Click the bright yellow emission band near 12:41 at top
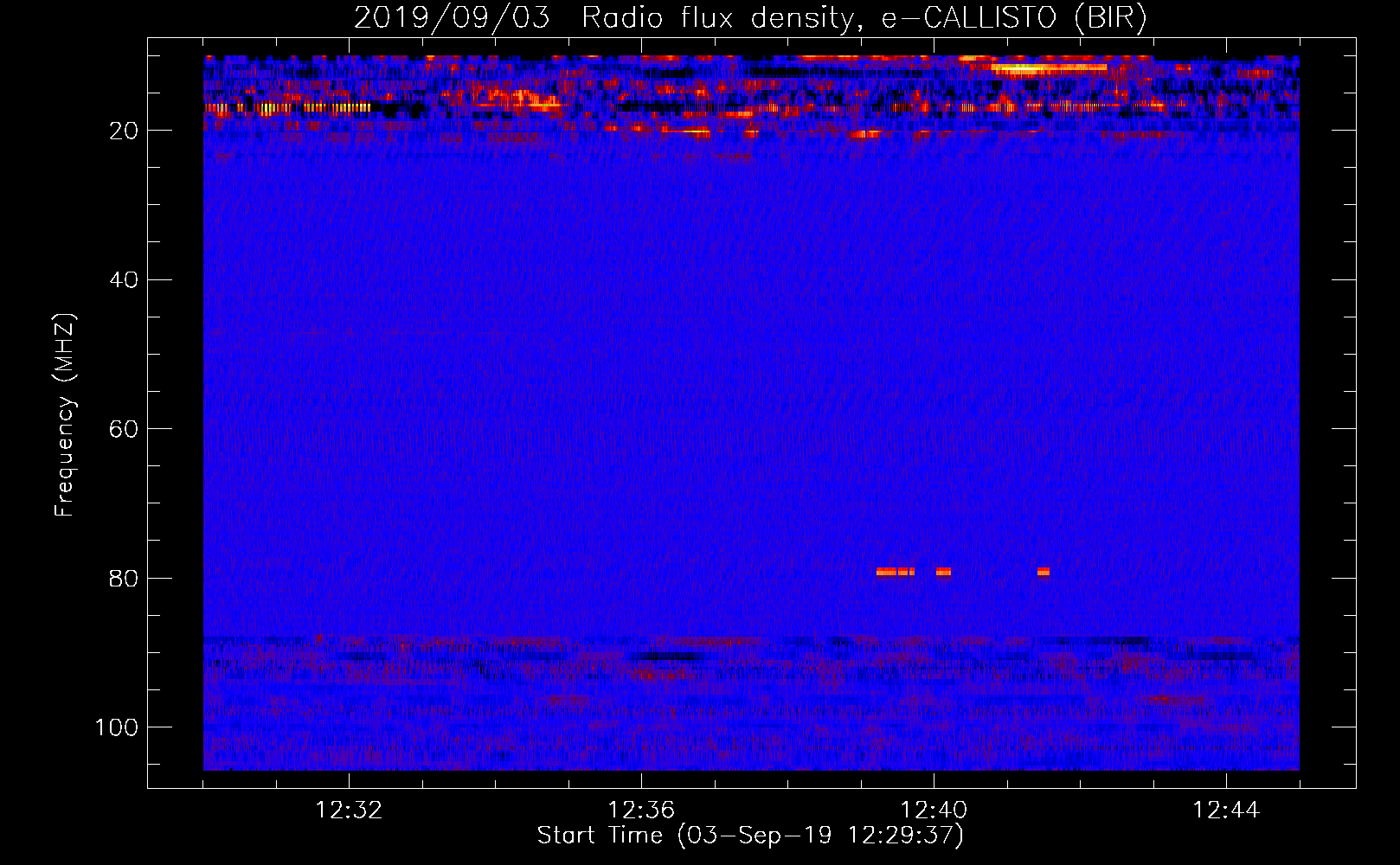The image size is (1400, 865). point(1049,67)
